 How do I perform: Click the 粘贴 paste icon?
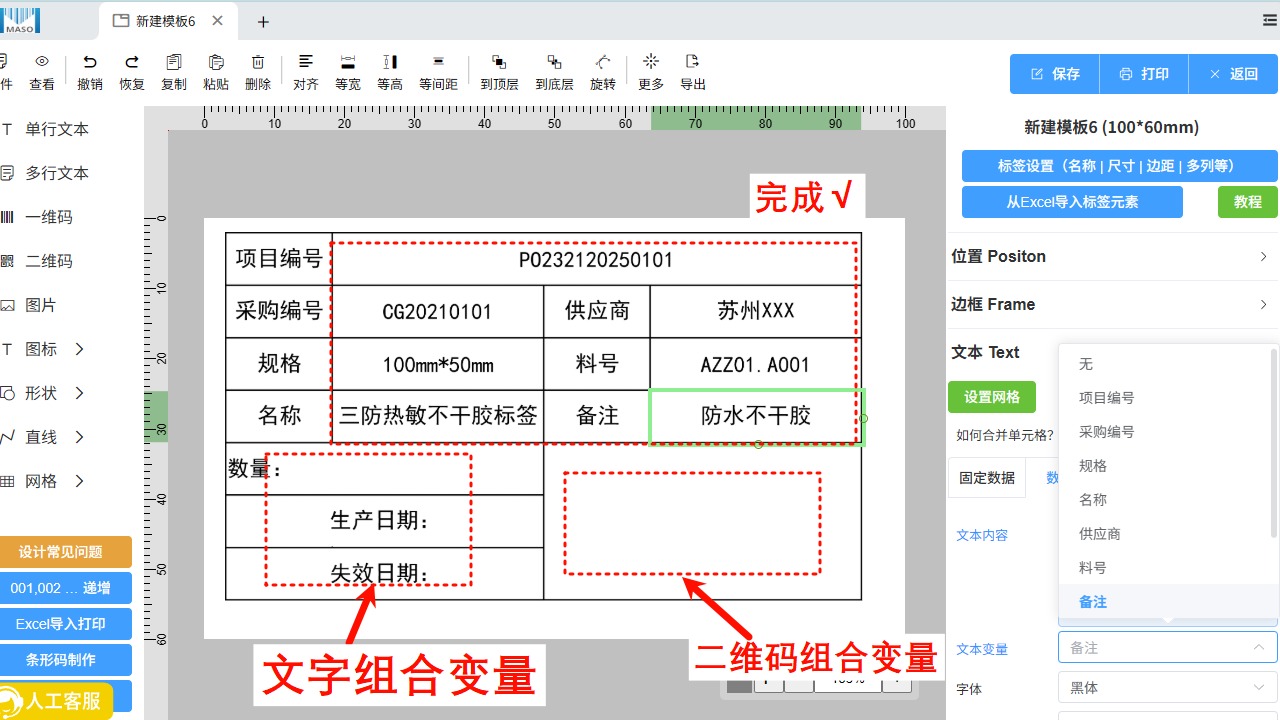pyautogui.click(x=216, y=62)
